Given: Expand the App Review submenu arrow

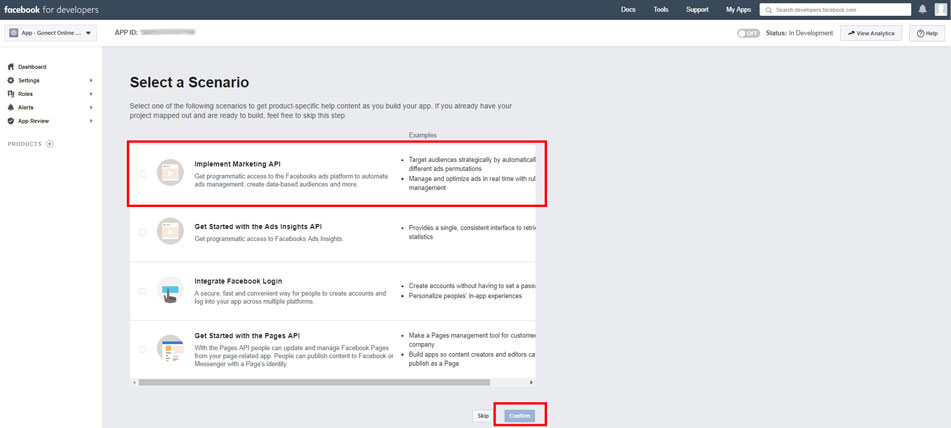Looking at the screenshot, I should click(92, 121).
